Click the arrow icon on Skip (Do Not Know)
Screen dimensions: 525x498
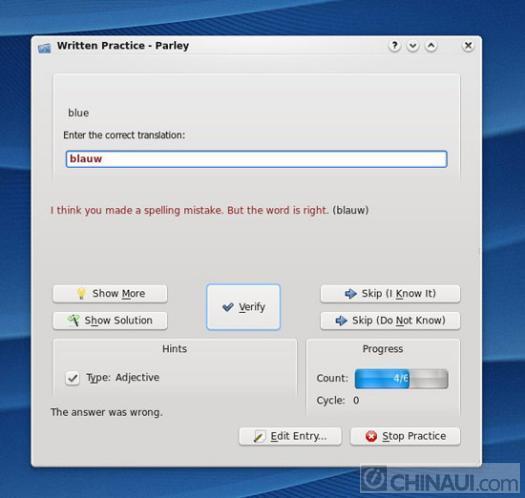pos(341,321)
